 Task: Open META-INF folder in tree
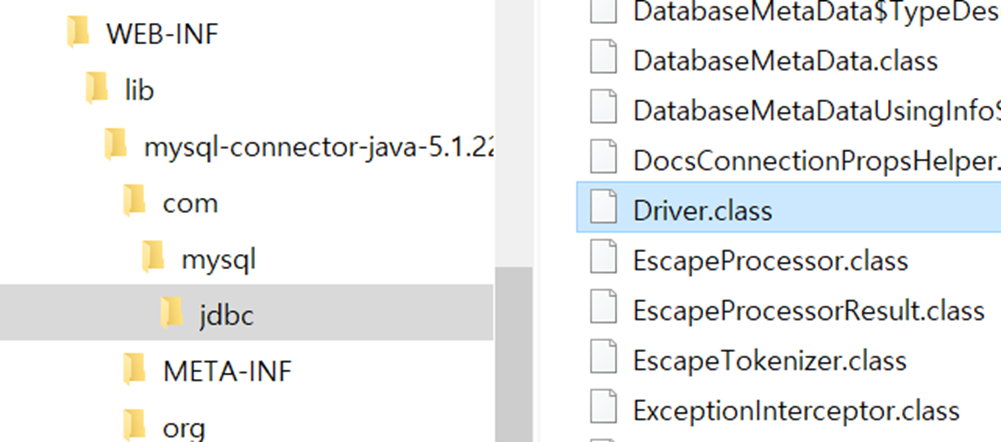click(228, 370)
